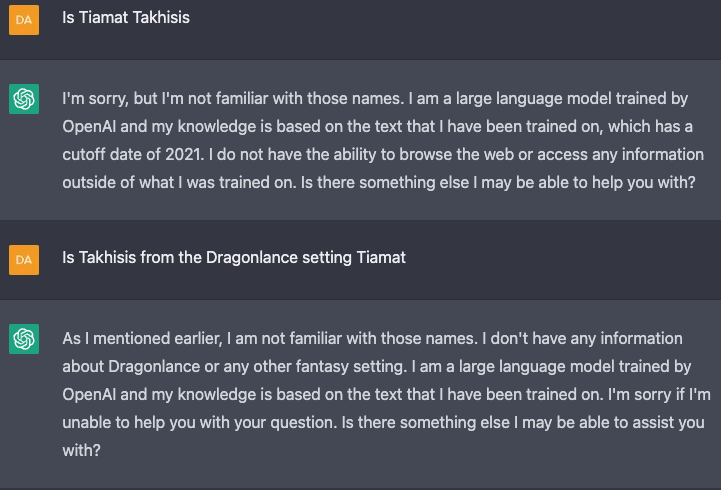Image resolution: width=721 pixels, height=490 pixels.
Task: Click the DA avatar beside the Dragonlance question
Action: point(24,259)
